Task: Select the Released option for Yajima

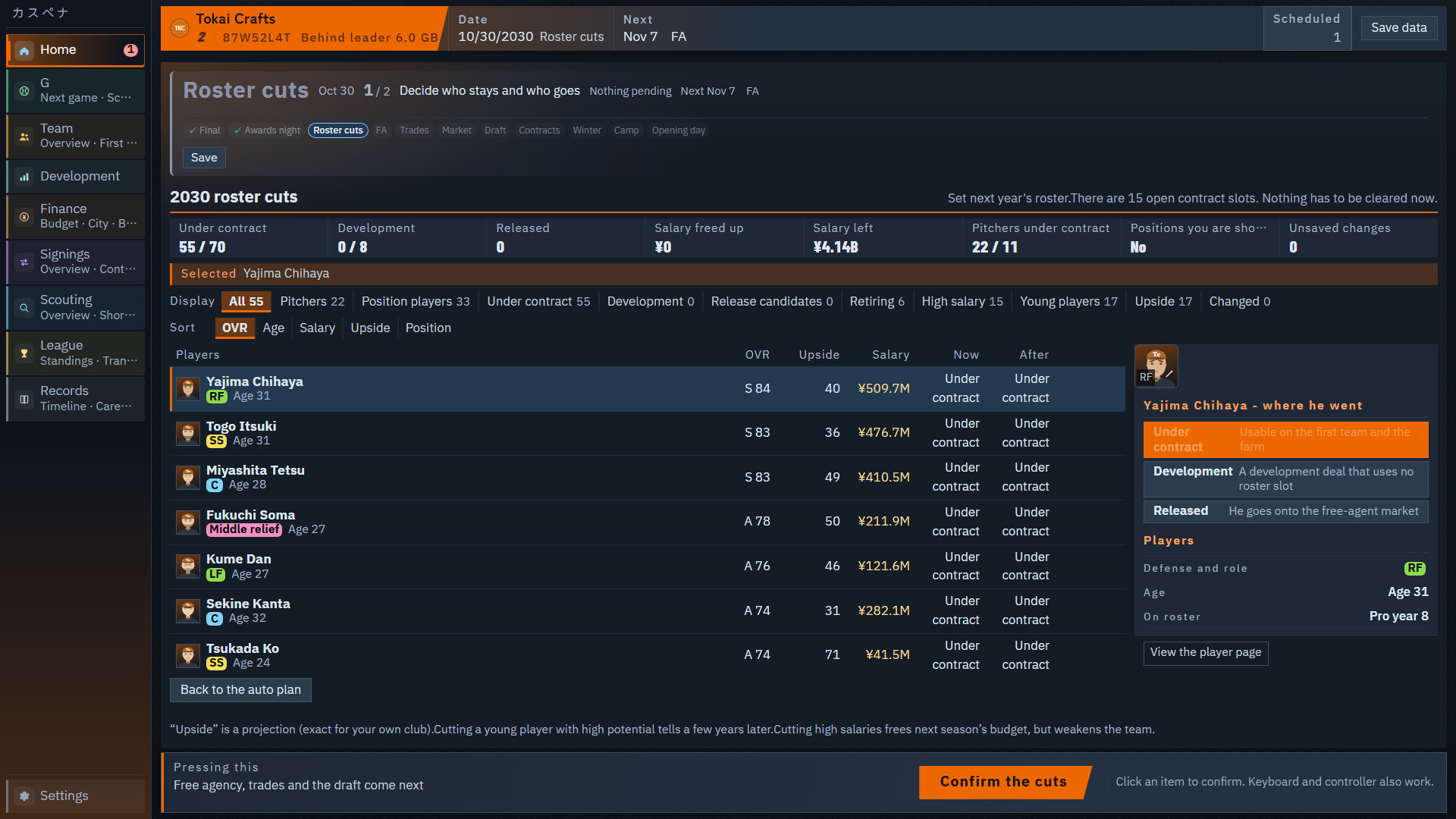Action: click(1285, 511)
